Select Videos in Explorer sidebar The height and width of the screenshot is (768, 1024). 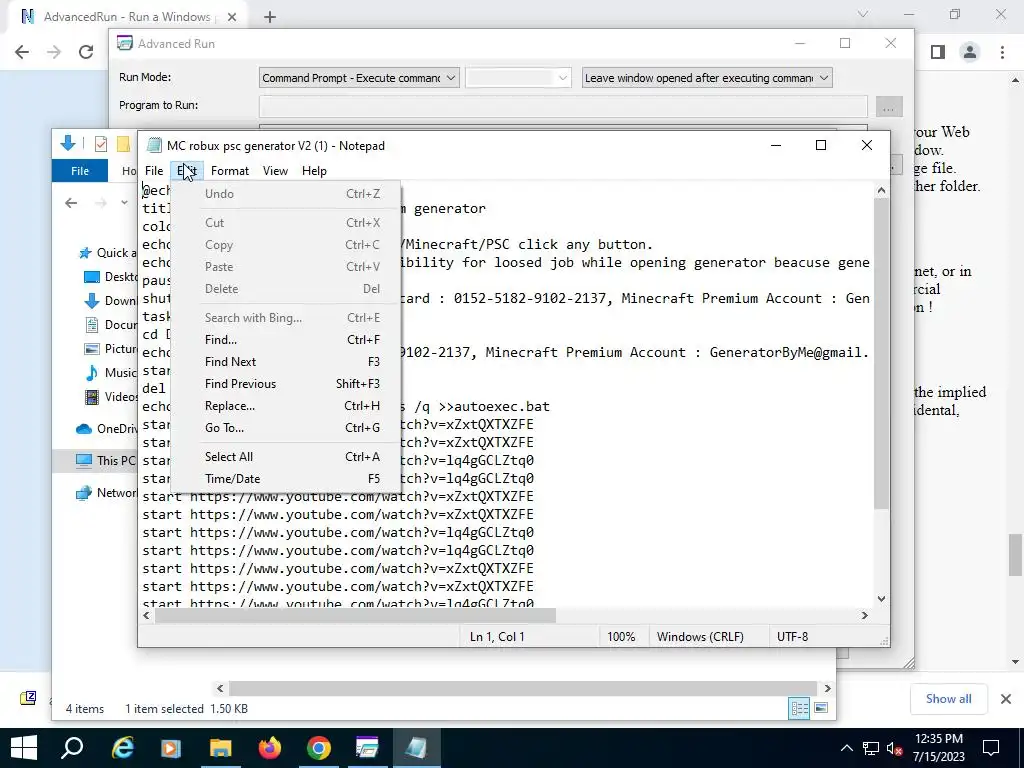(x=111, y=396)
